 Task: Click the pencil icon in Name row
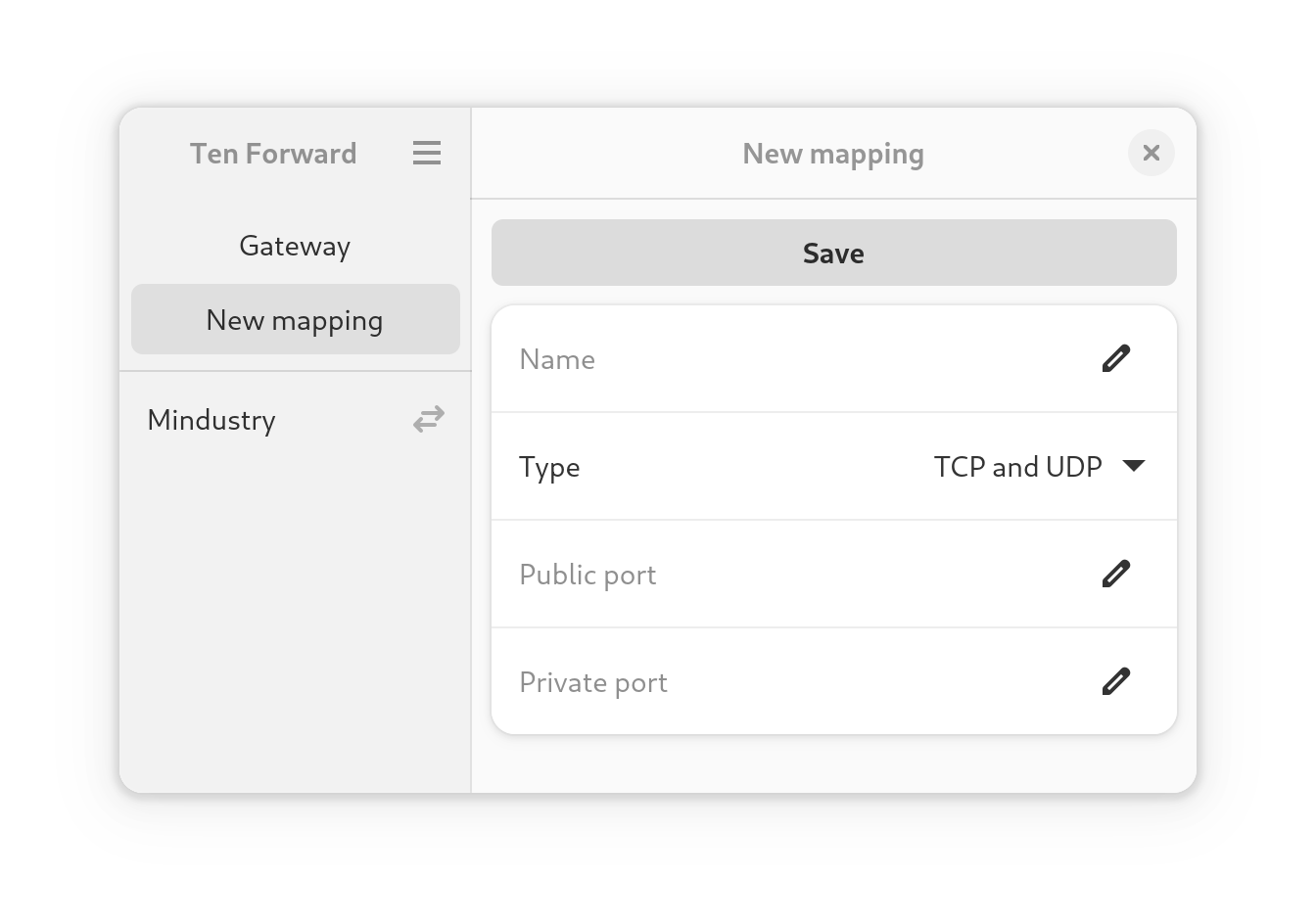(1116, 358)
